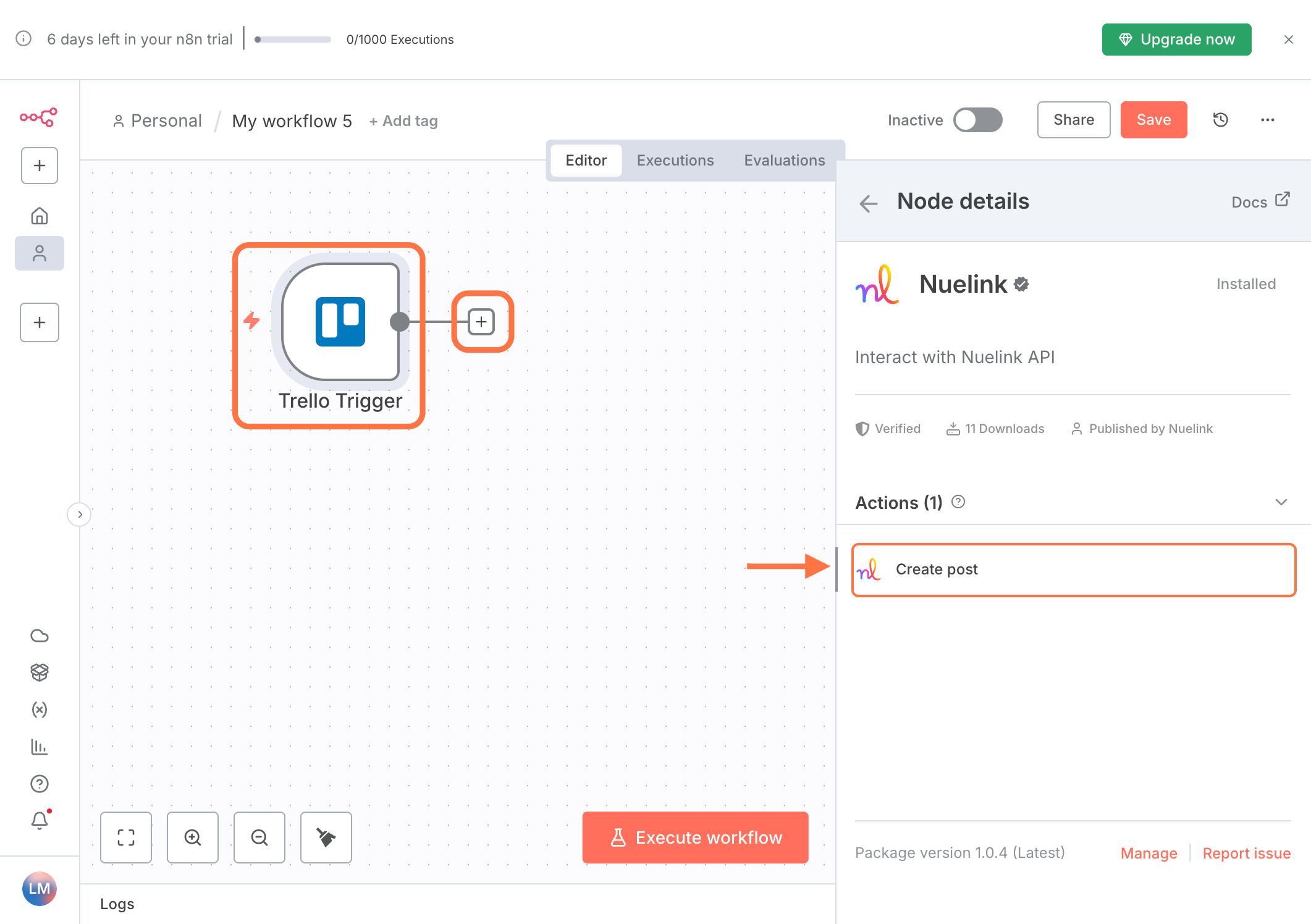1311x924 pixels.
Task: Toggle the Inactive workflow switch
Action: point(977,120)
